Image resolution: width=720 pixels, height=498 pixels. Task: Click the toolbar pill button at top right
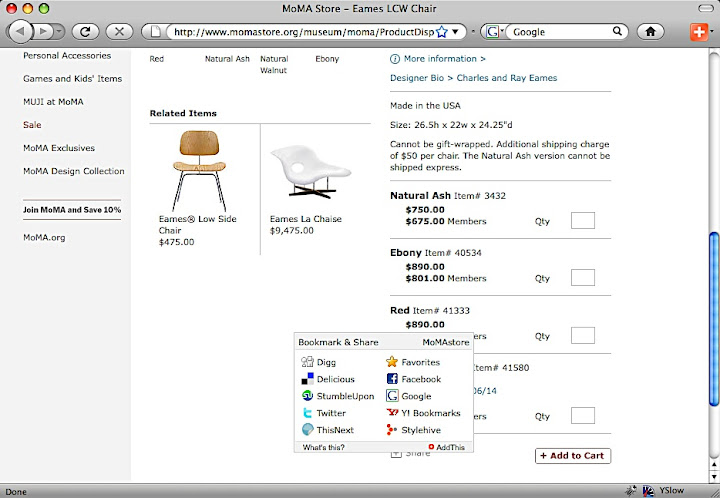[x=706, y=8]
